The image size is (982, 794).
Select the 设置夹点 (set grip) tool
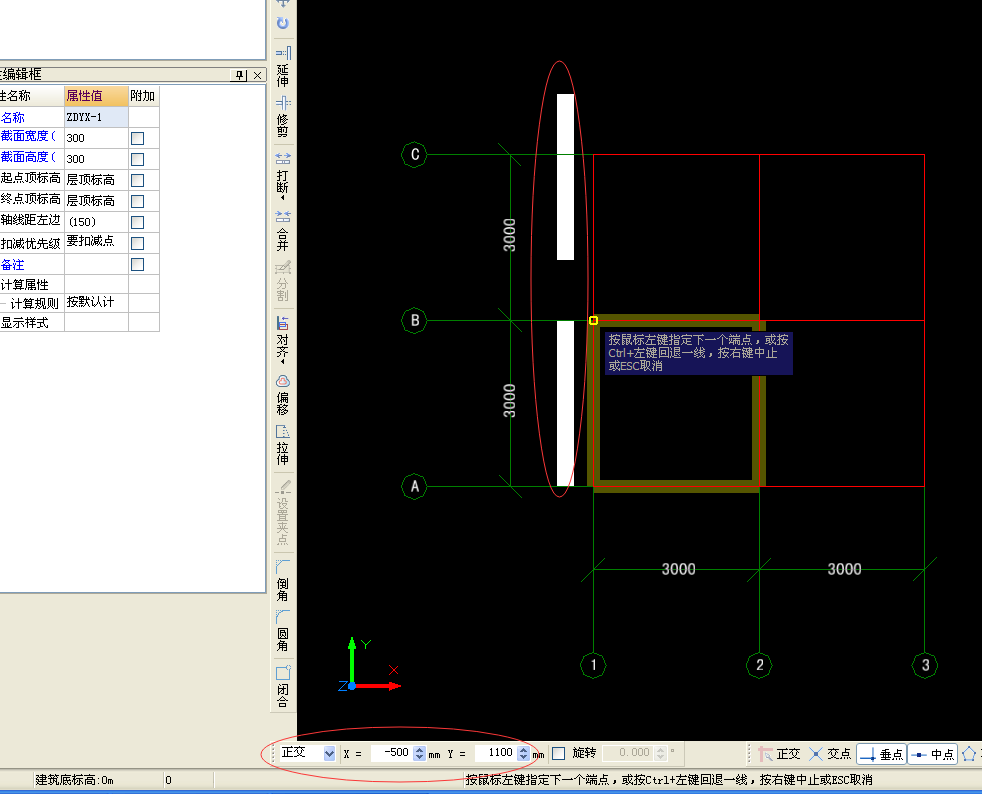pyautogui.click(x=283, y=513)
